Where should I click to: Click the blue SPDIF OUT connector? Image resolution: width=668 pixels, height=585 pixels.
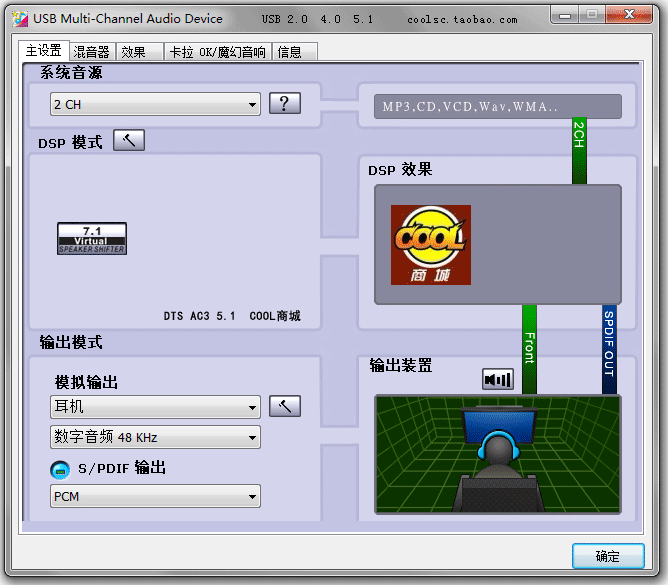(609, 349)
